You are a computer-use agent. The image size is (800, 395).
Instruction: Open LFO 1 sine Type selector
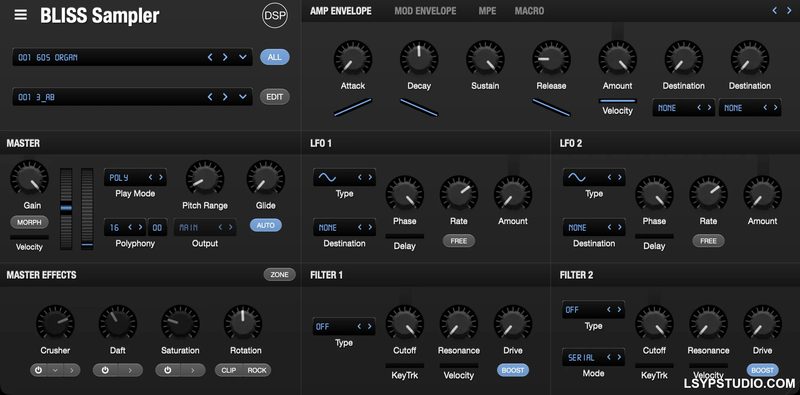pos(344,178)
